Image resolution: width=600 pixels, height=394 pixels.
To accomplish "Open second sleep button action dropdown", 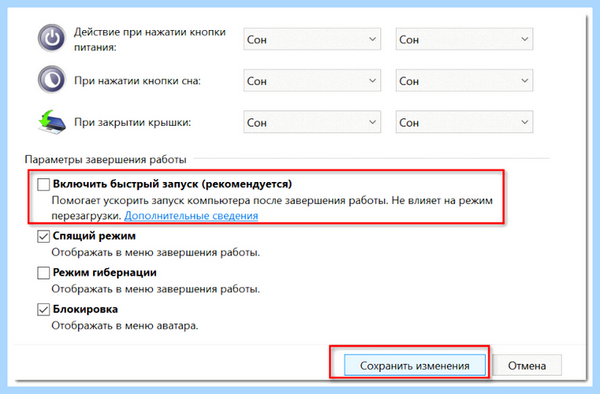I will tap(464, 80).
